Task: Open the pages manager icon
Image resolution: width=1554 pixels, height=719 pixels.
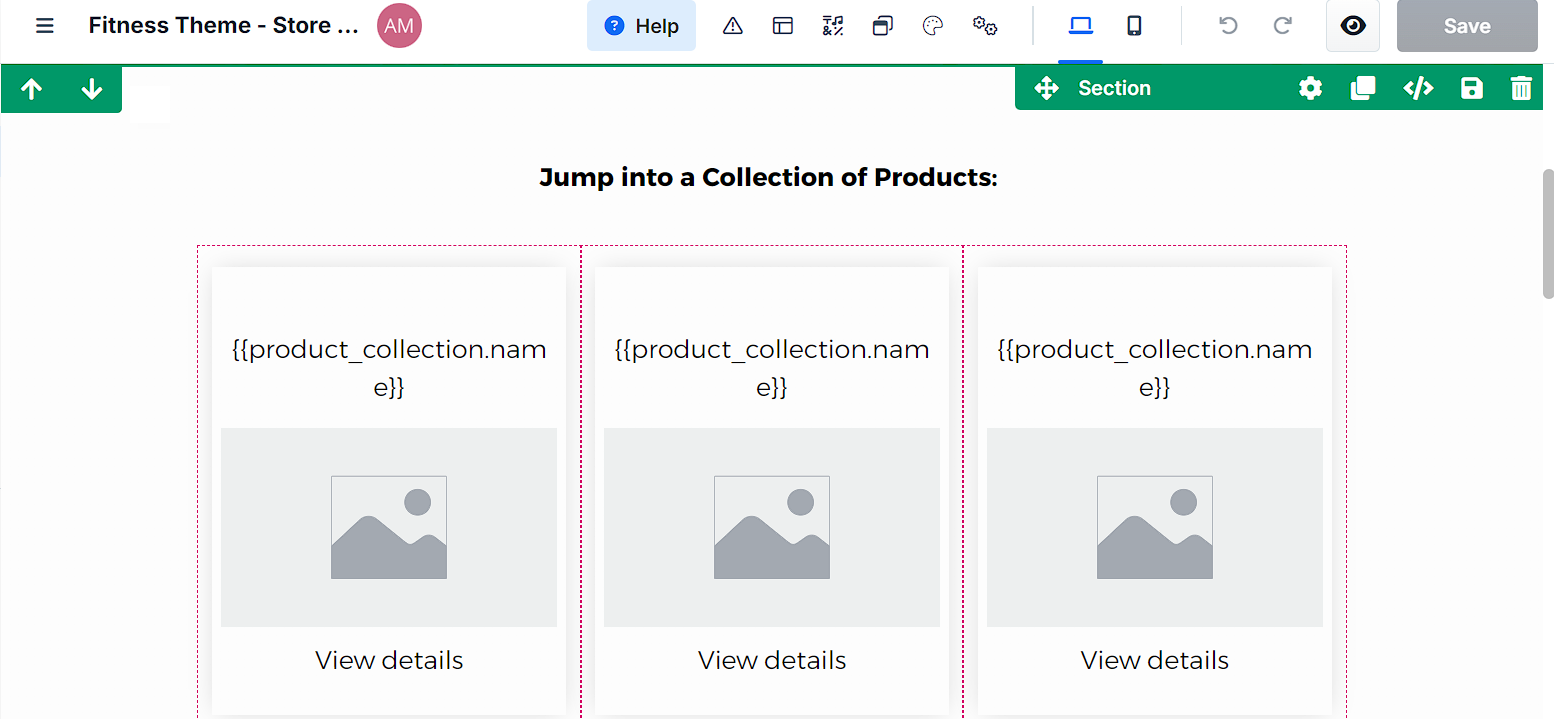Action: click(x=882, y=25)
